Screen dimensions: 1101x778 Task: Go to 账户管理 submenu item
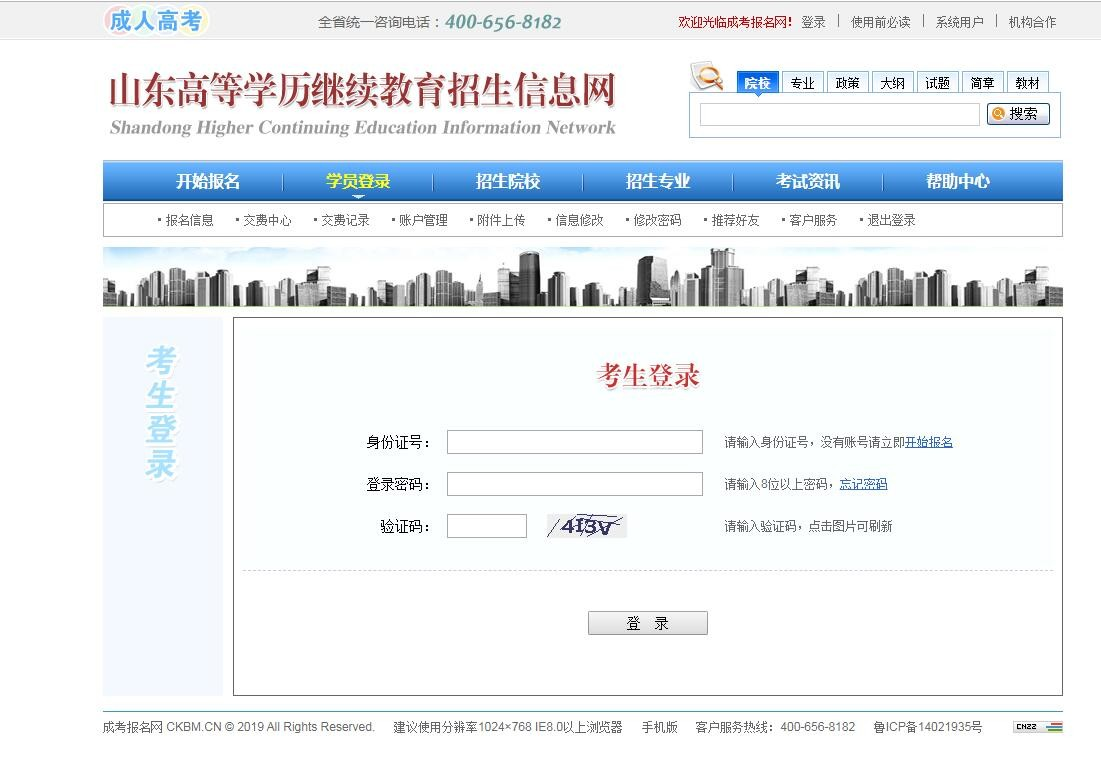click(x=423, y=220)
